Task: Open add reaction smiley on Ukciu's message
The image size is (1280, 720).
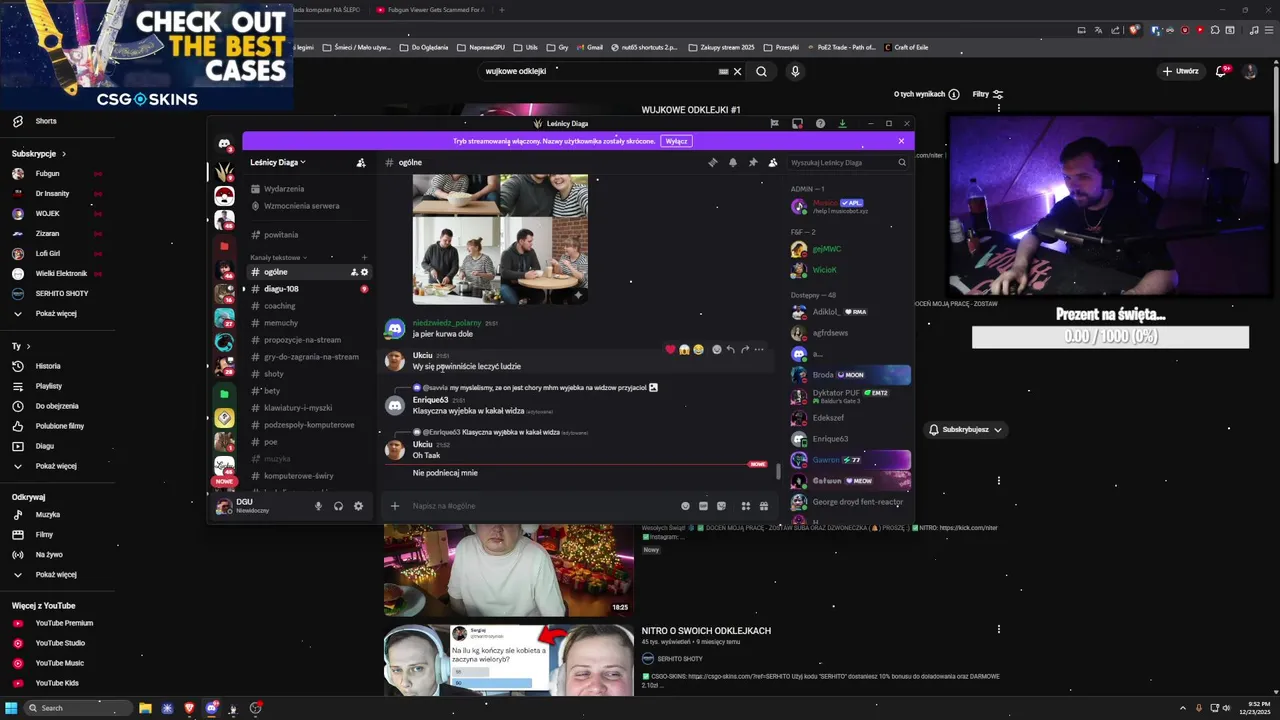Action: click(716, 349)
